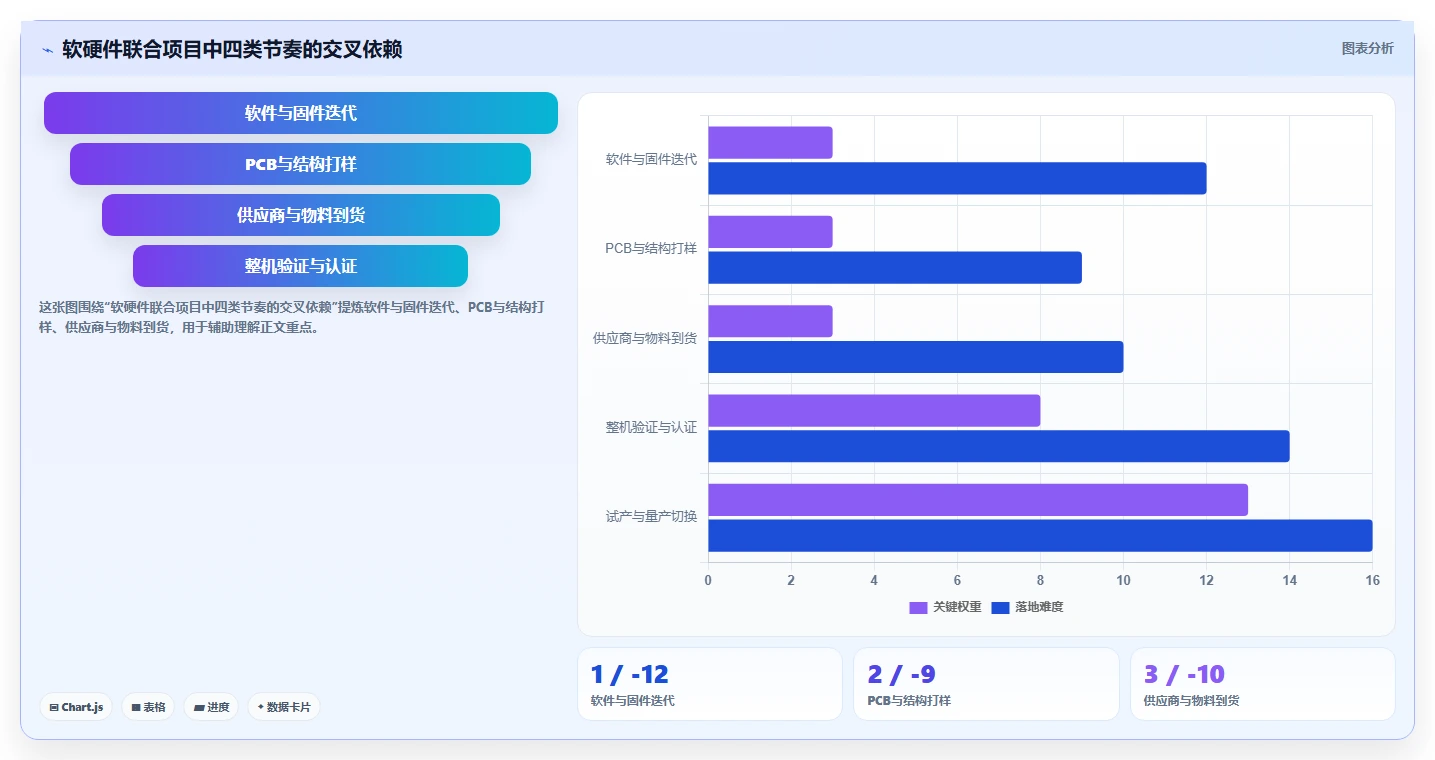Click the 供应商与物料到货 y-axis label

tap(645, 338)
